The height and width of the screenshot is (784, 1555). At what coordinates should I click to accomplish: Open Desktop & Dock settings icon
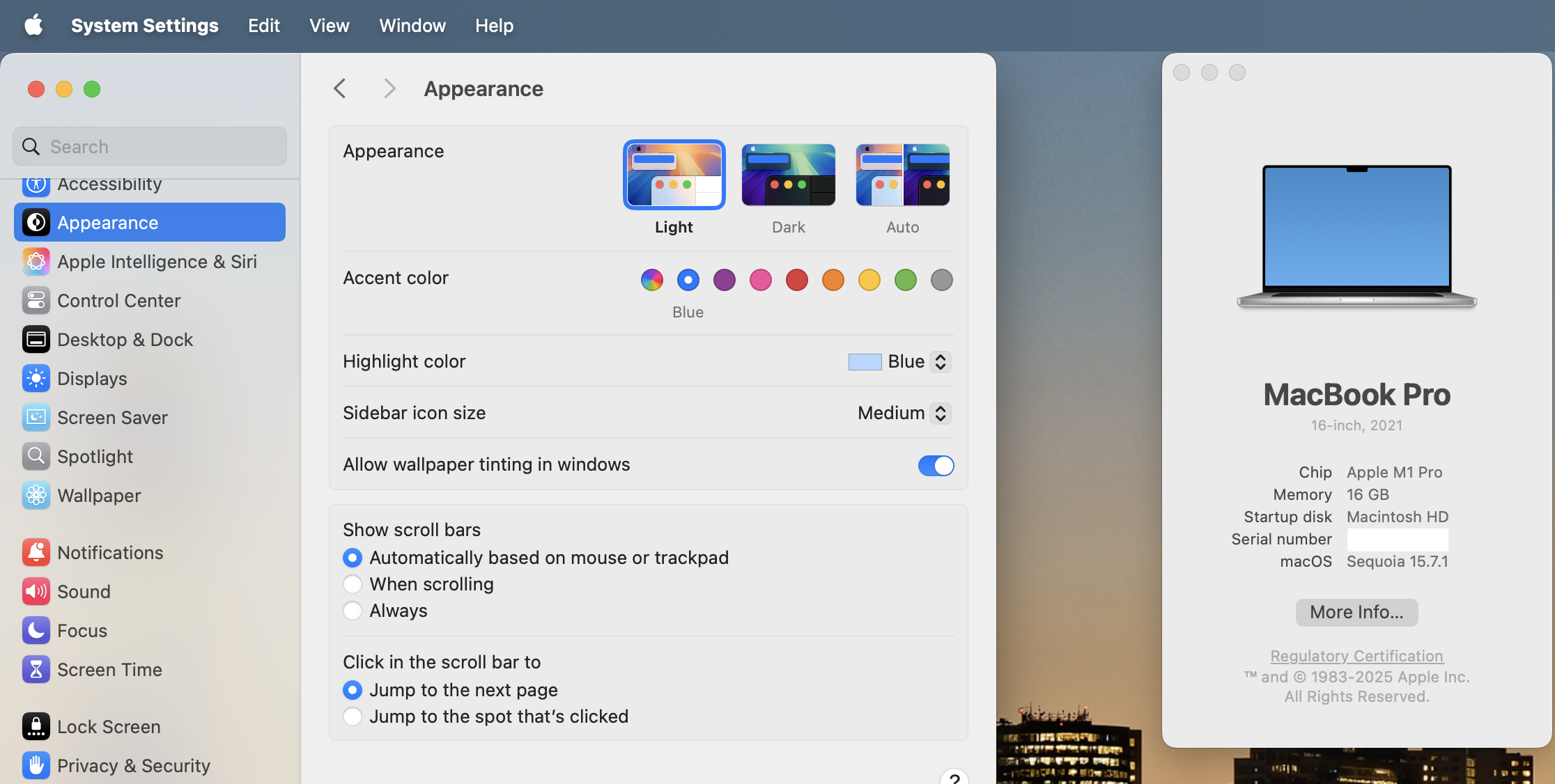coord(36,340)
